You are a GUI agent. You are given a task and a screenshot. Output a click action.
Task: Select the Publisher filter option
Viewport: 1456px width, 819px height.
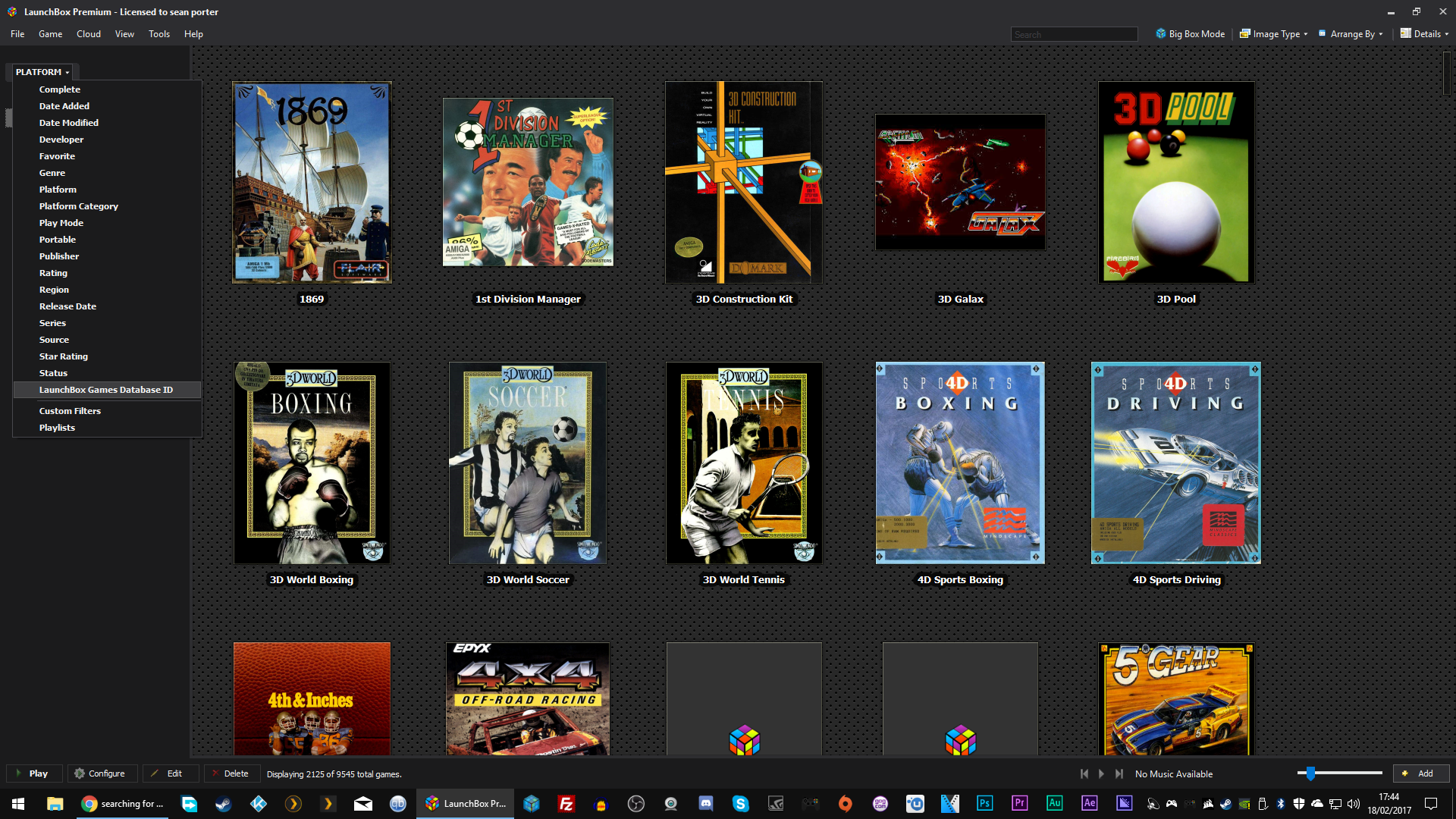[107, 256]
